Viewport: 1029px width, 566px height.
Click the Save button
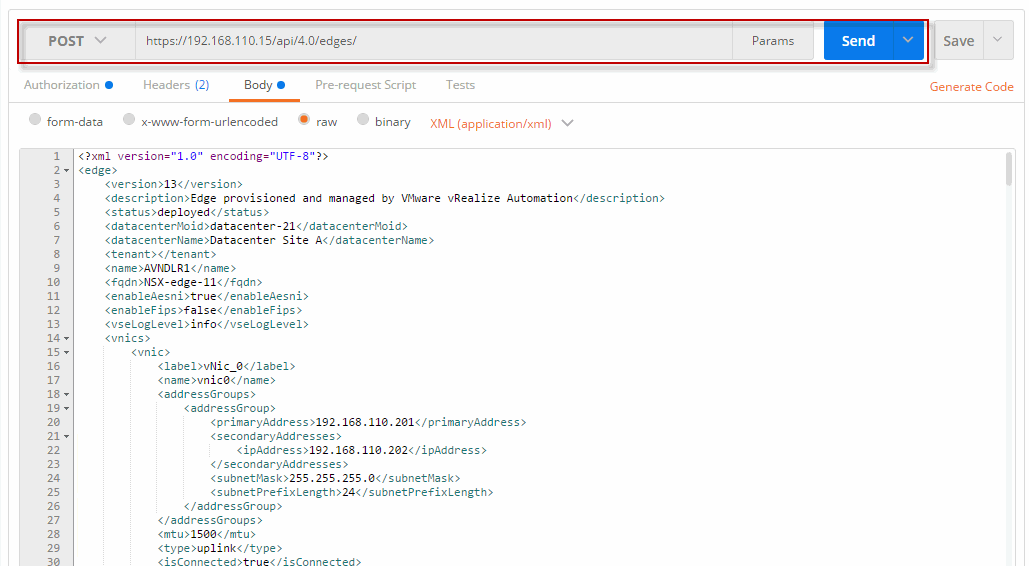click(958, 41)
